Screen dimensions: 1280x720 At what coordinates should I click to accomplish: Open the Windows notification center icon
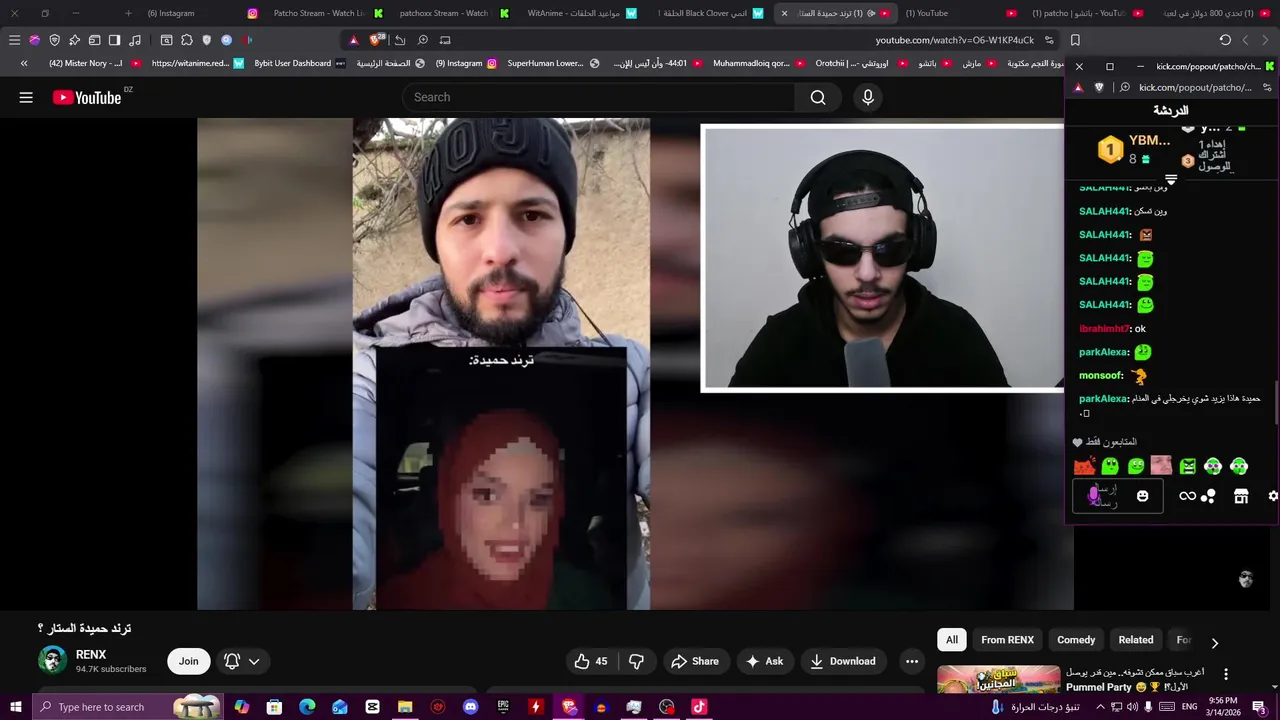coord(1259,707)
